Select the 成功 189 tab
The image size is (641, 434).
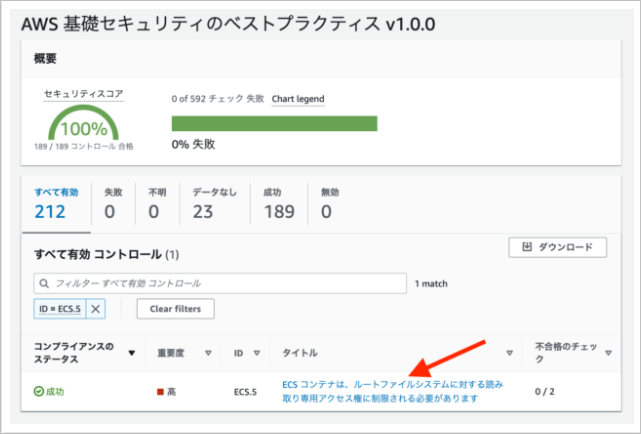[x=279, y=204]
